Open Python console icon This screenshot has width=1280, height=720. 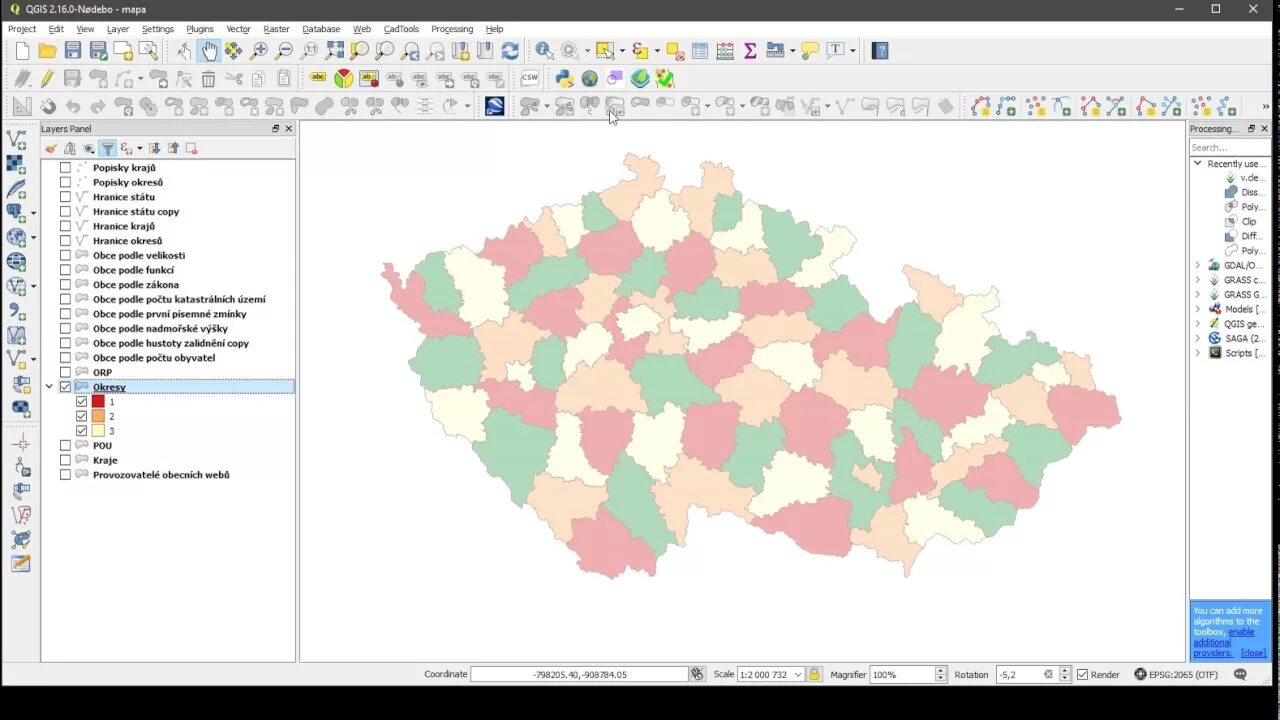pos(564,78)
